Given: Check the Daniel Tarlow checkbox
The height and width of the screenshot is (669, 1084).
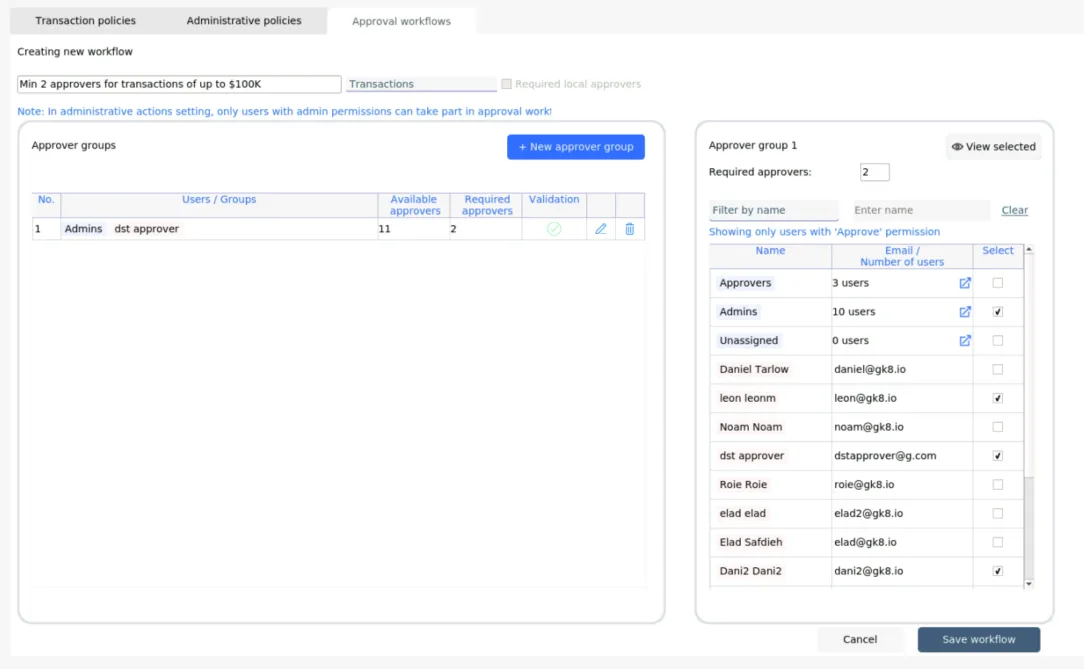Looking at the screenshot, I should 998,369.
